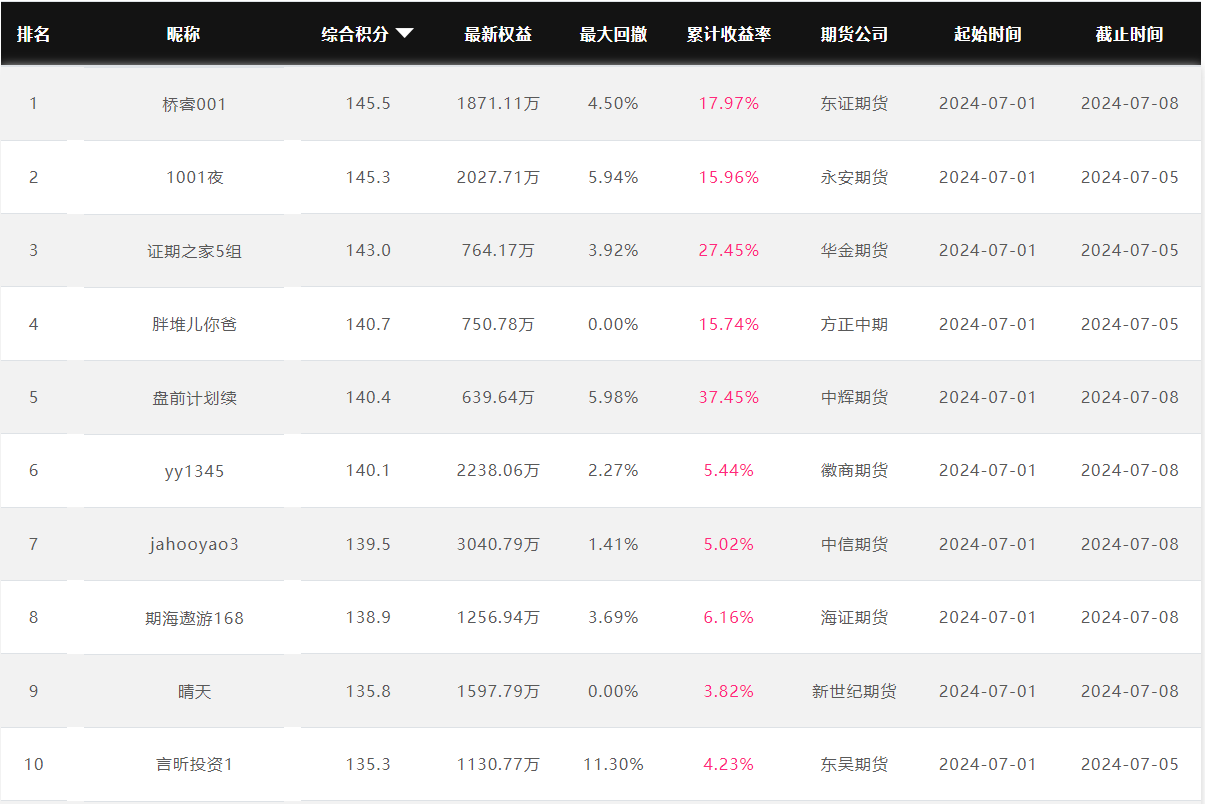Open trader 言昕投资1 nickname
The width and height of the screenshot is (1205, 804).
(x=195, y=764)
